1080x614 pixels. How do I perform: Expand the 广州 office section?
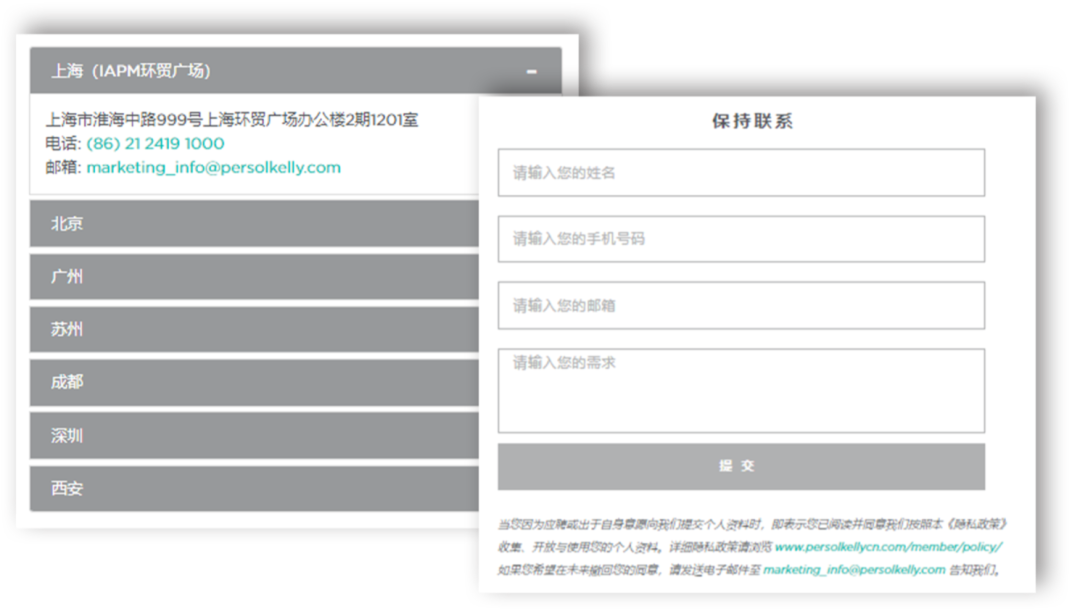[x=250, y=277]
